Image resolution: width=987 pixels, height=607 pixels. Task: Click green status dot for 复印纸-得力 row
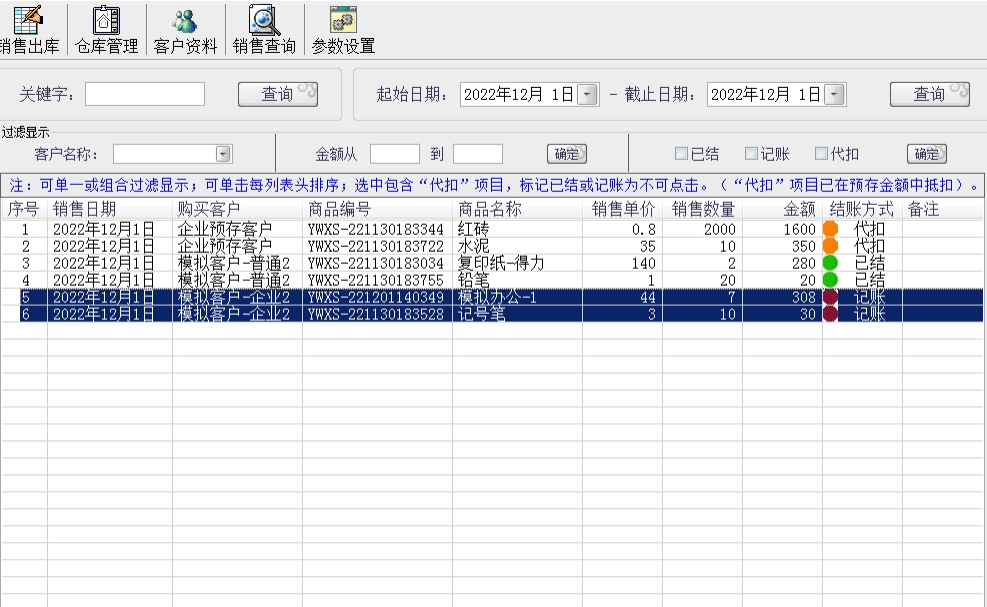point(830,263)
